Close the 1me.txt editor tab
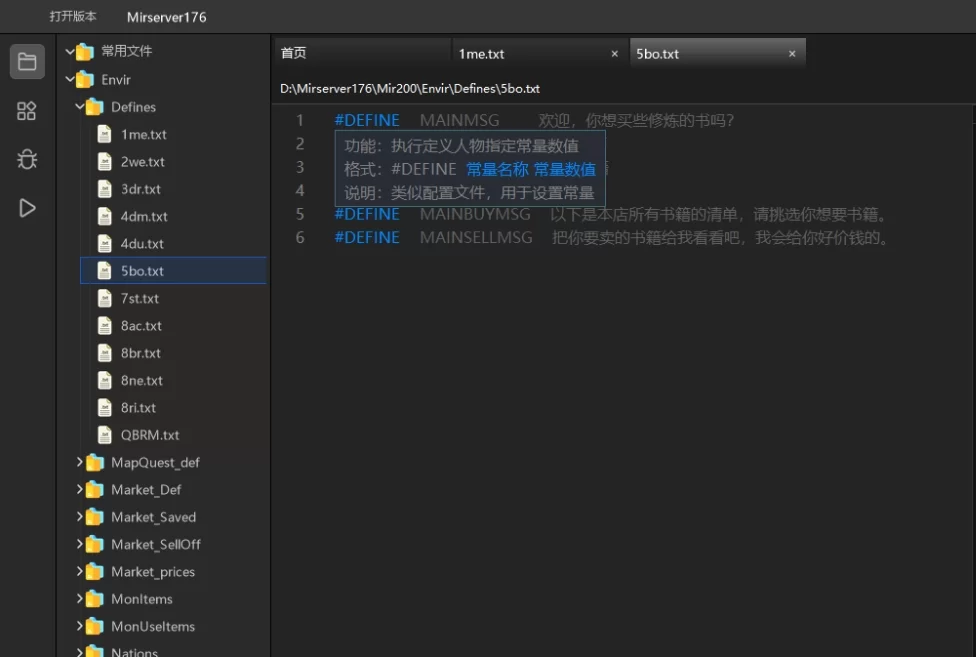Screen dimensions: 976x657 tap(614, 54)
